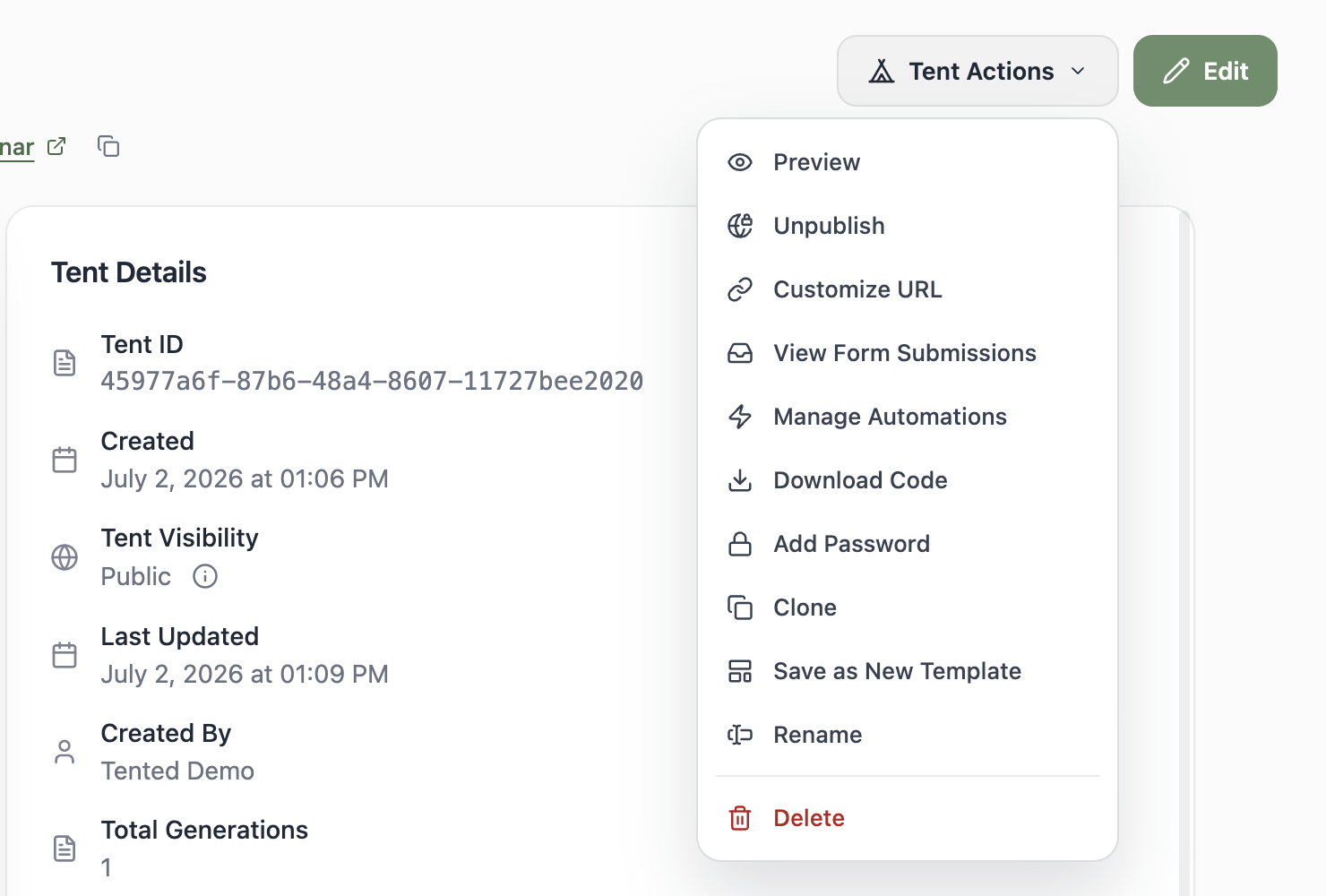The image size is (1326, 896).
Task: Select Rename menu entry
Action: click(x=908, y=735)
